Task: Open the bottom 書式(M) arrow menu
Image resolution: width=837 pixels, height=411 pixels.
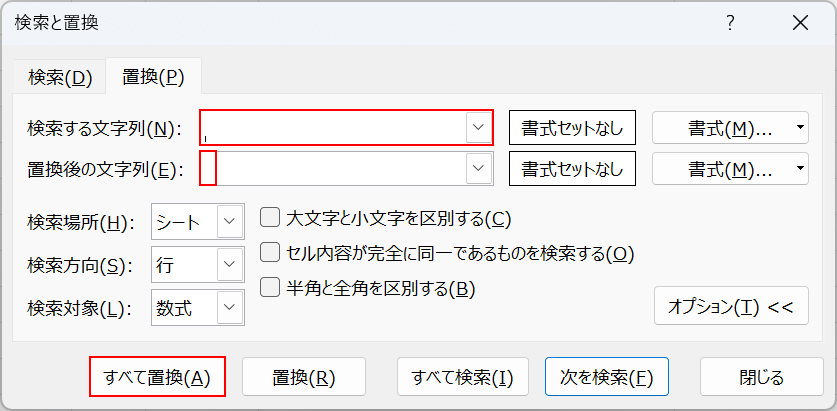Action: [800, 169]
